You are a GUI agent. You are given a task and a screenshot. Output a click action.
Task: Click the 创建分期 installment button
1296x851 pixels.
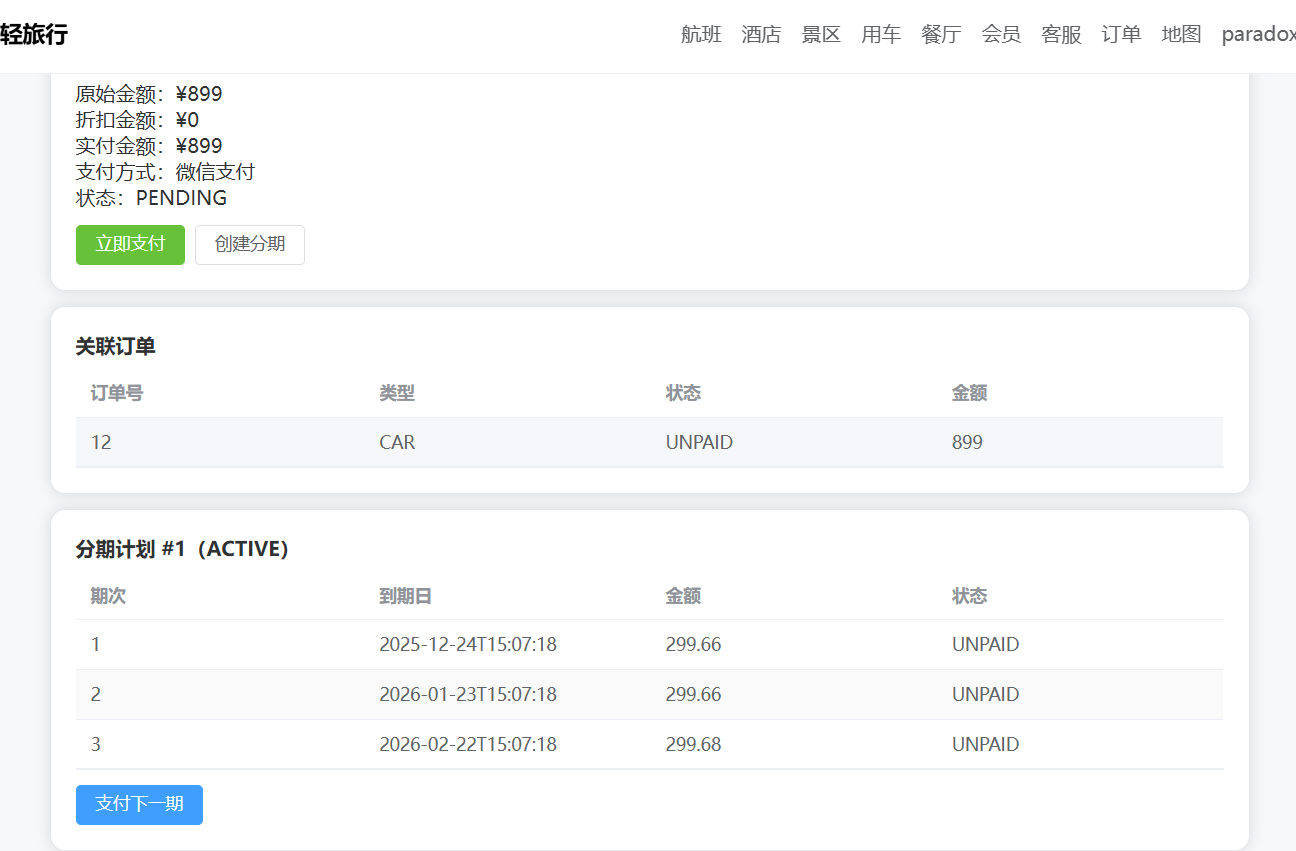click(249, 245)
